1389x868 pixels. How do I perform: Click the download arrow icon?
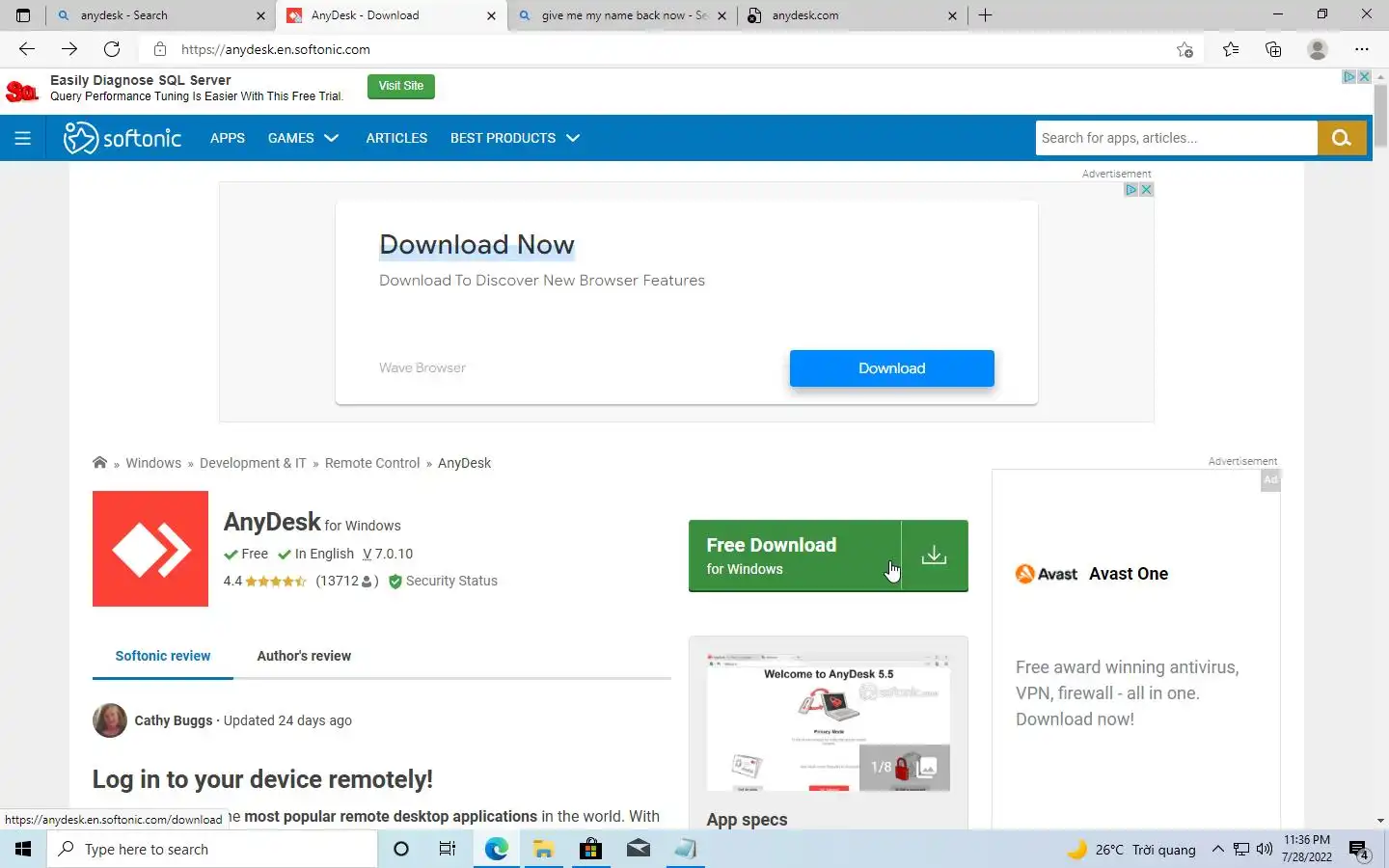tap(934, 556)
